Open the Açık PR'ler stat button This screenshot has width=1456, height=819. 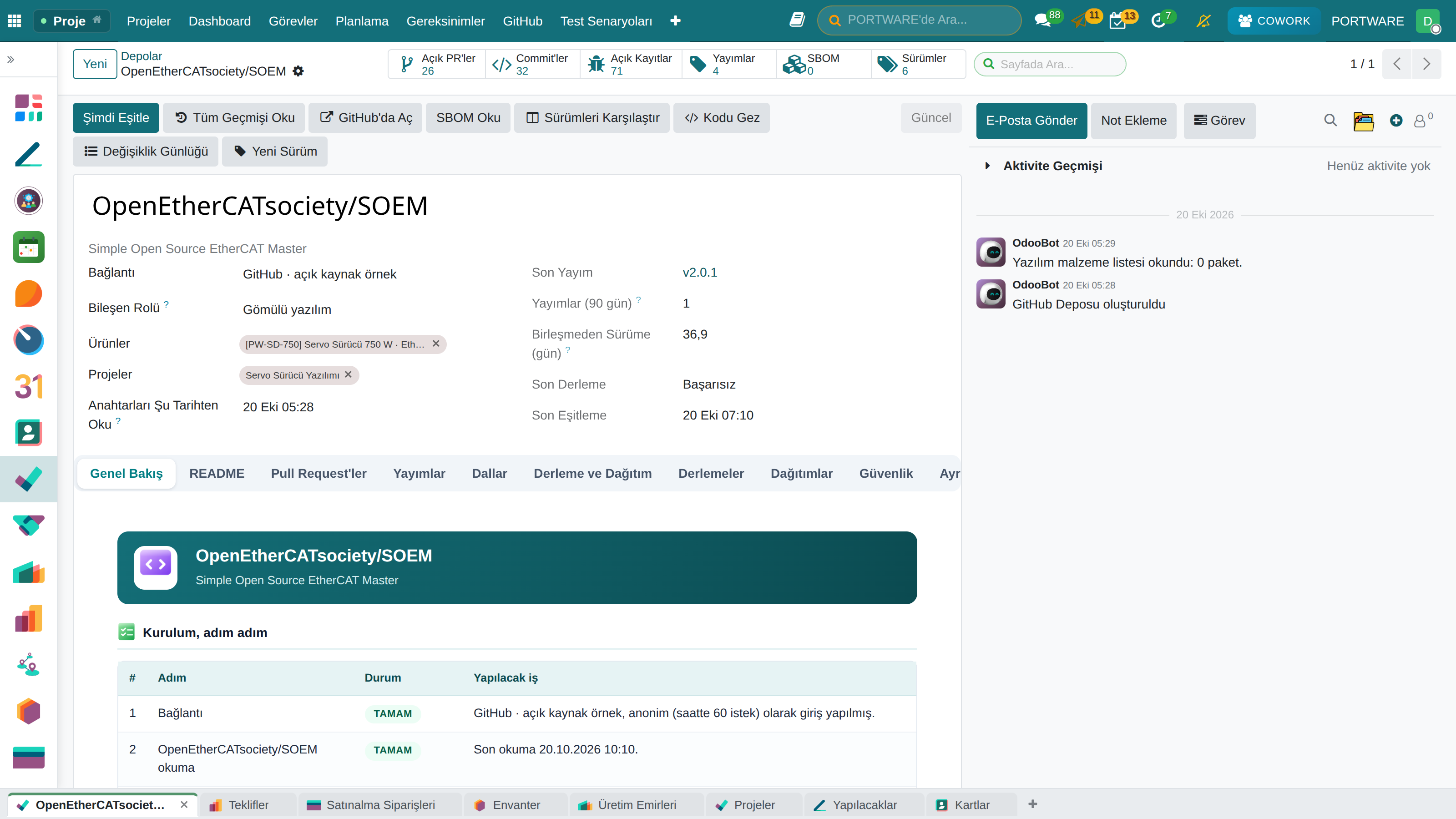click(437, 64)
